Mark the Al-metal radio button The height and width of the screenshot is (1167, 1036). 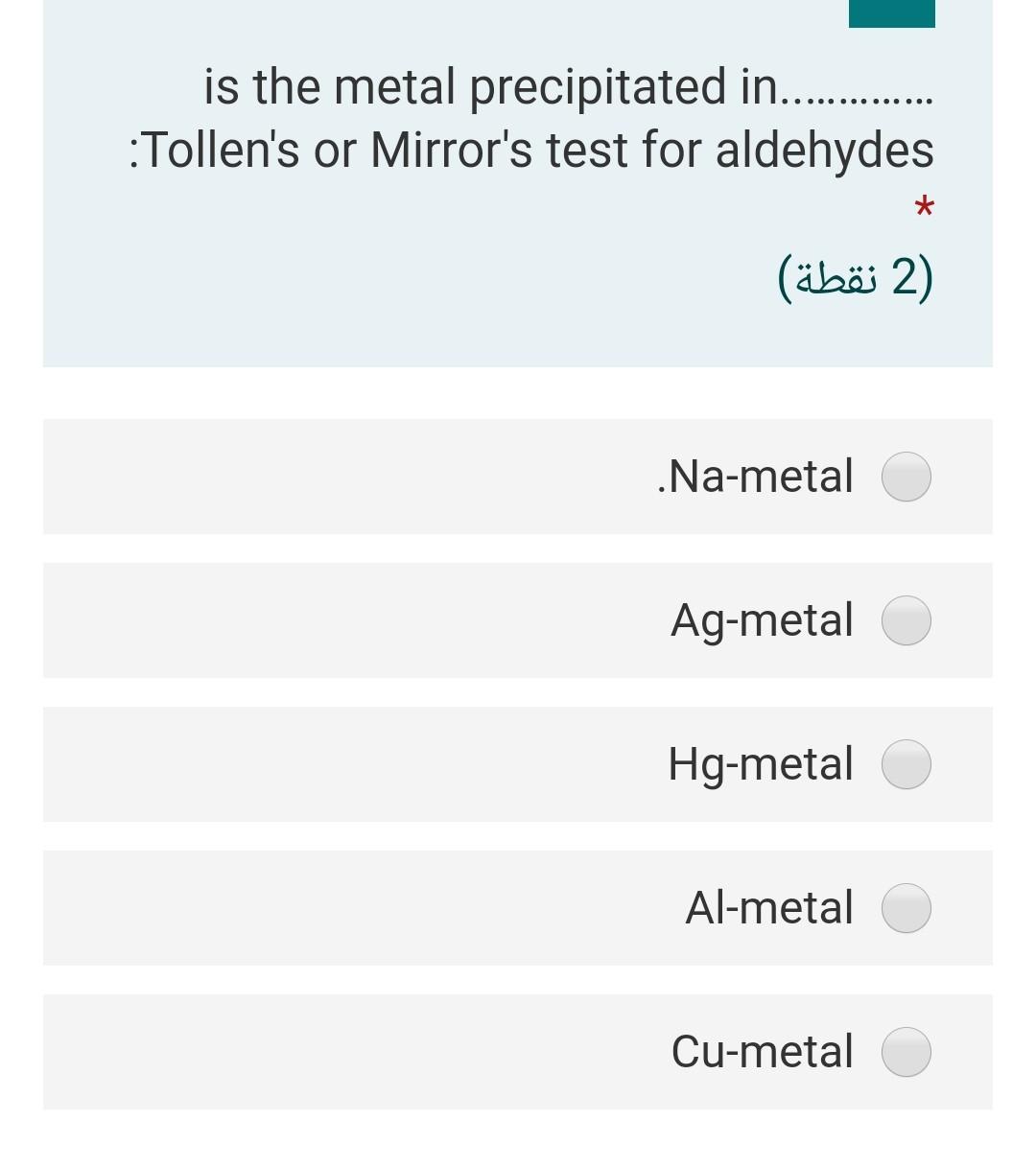[x=906, y=908]
